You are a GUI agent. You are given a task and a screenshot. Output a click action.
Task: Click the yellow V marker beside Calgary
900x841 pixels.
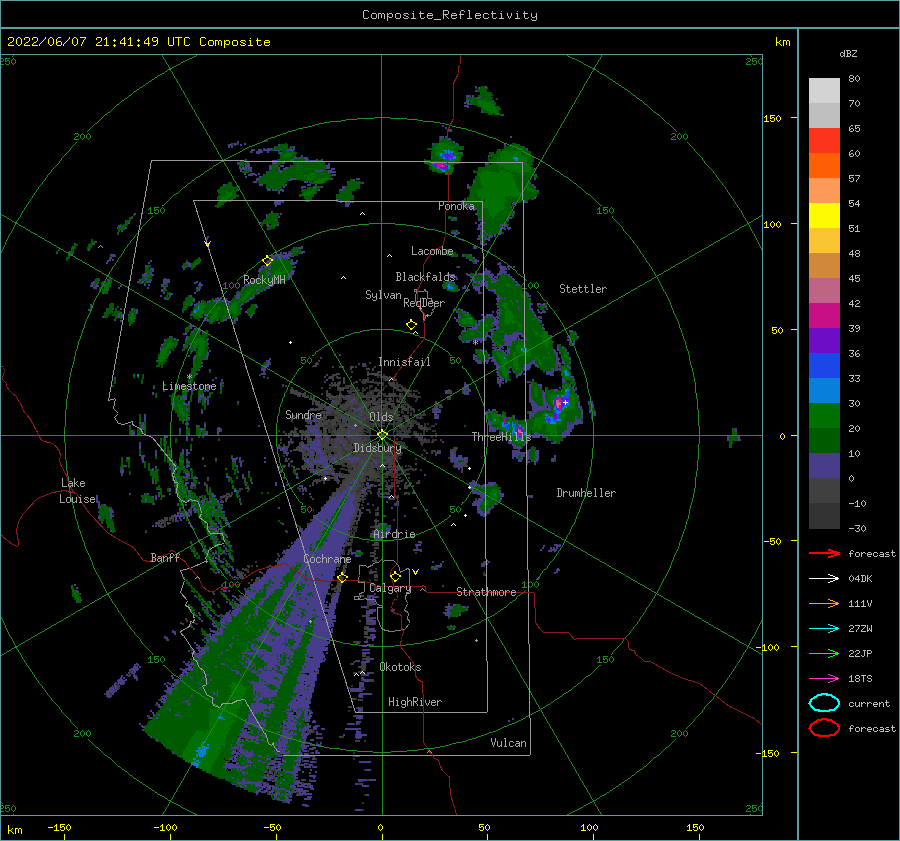pos(416,572)
